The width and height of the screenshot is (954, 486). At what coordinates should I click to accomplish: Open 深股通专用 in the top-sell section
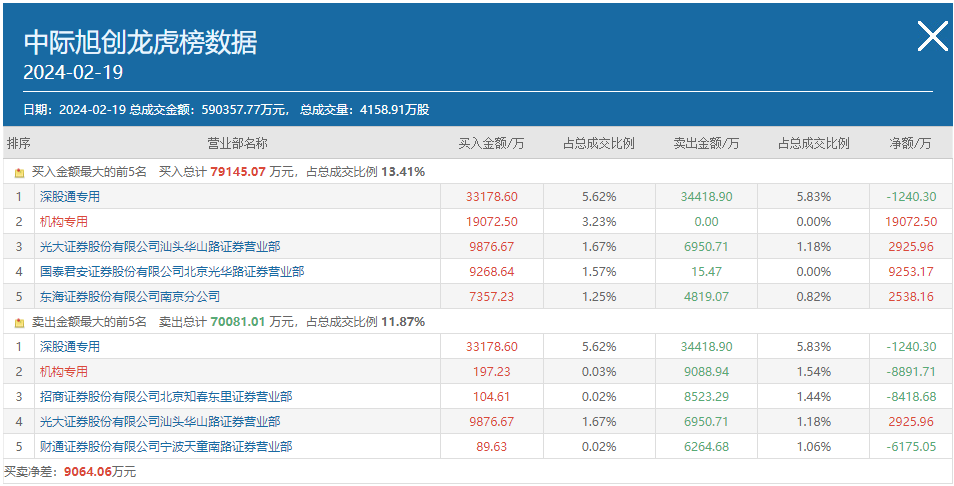tap(70, 346)
